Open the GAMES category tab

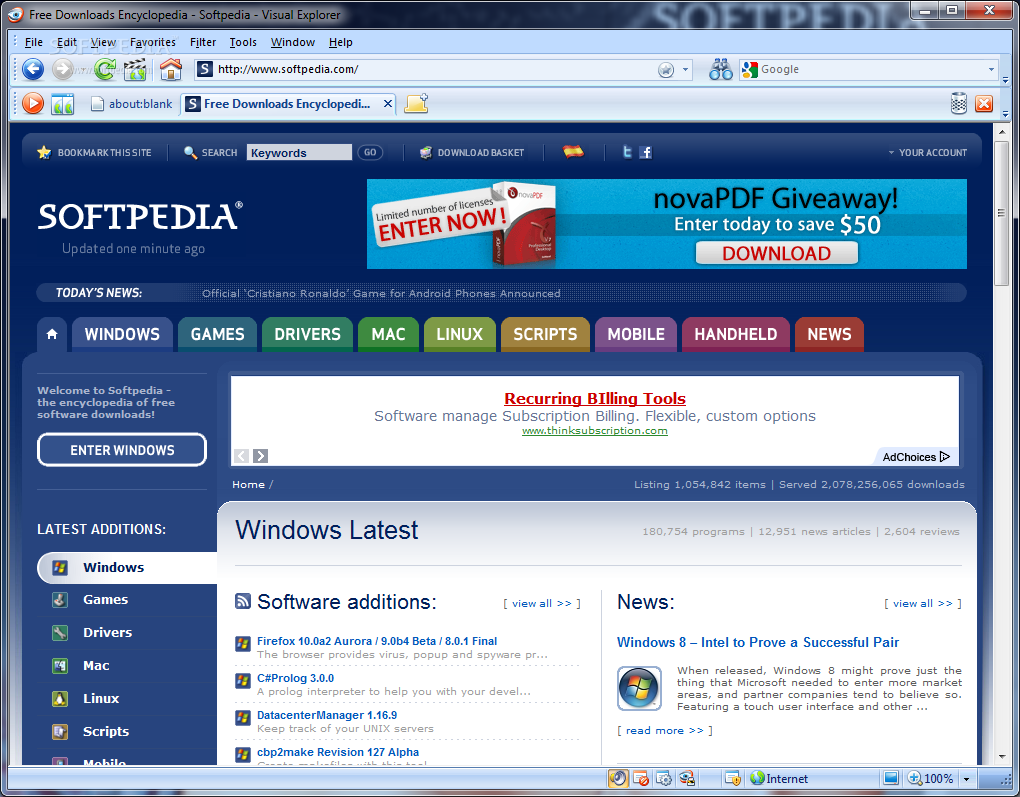(x=217, y=334)
